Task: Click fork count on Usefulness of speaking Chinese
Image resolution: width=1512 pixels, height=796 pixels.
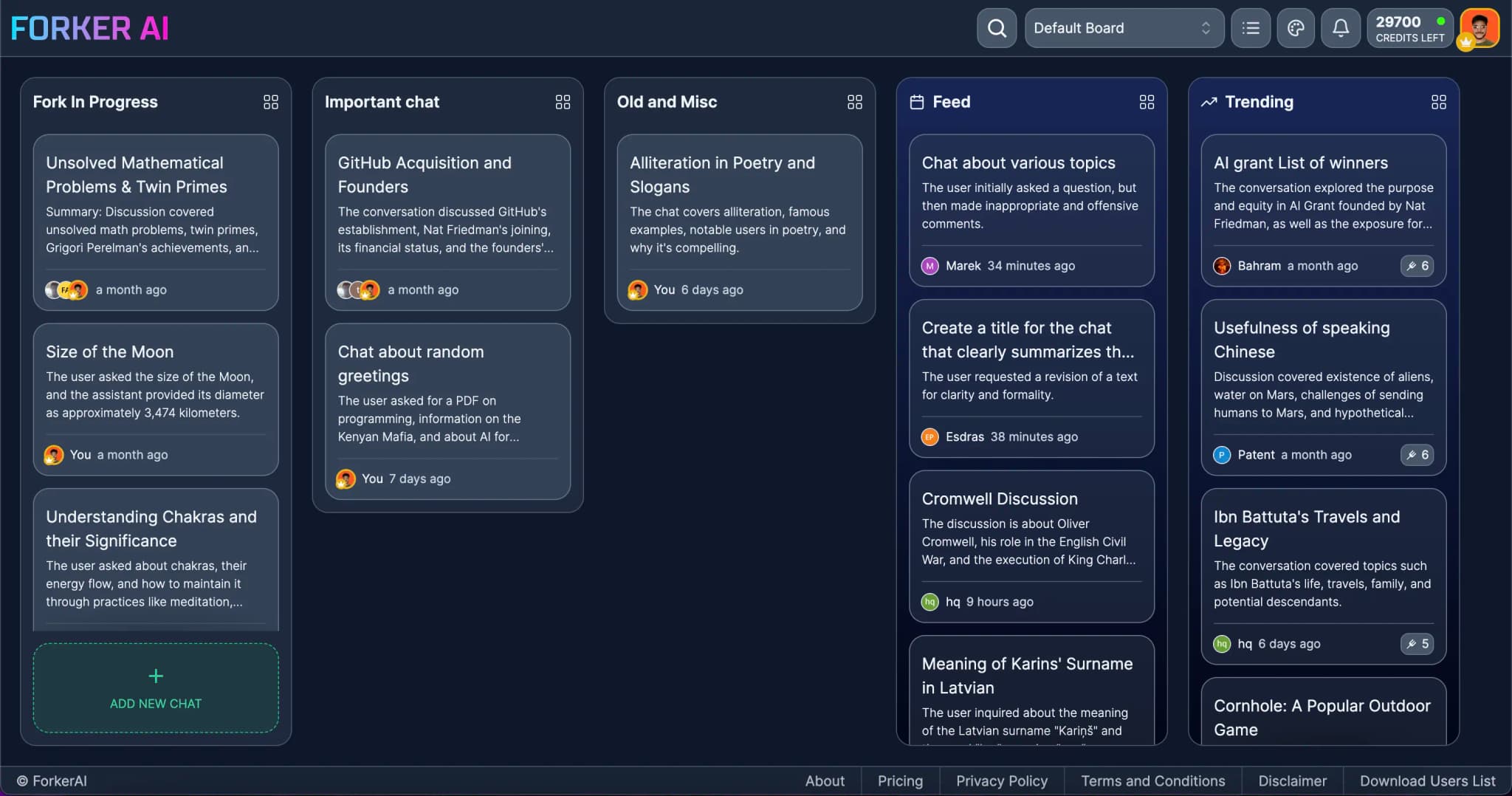Action: point(1417,455)
